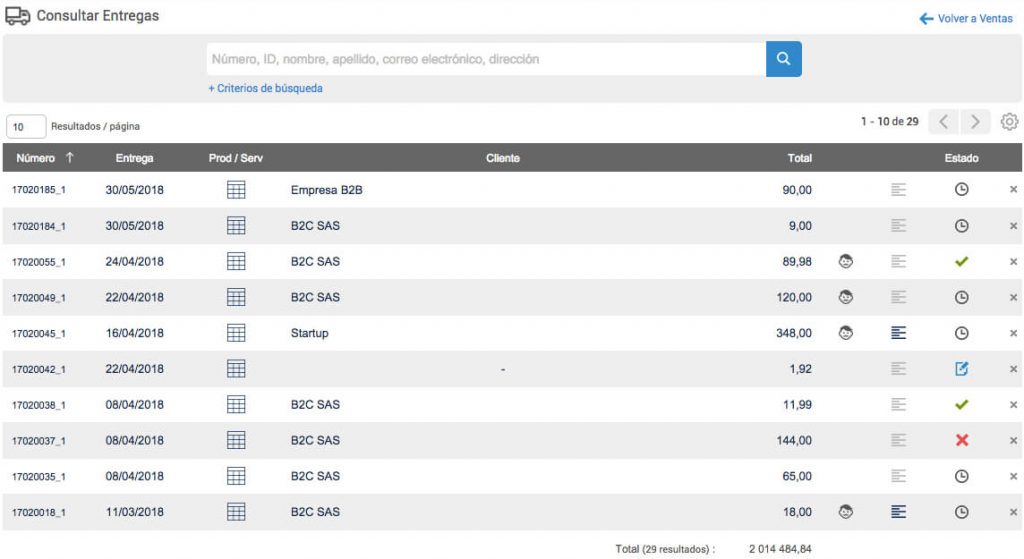Image resolution: width=1024 pixels, height=559 pixels.
Task: Open products grid icon for 17020018_1
Action: click(x=236, y=512)
